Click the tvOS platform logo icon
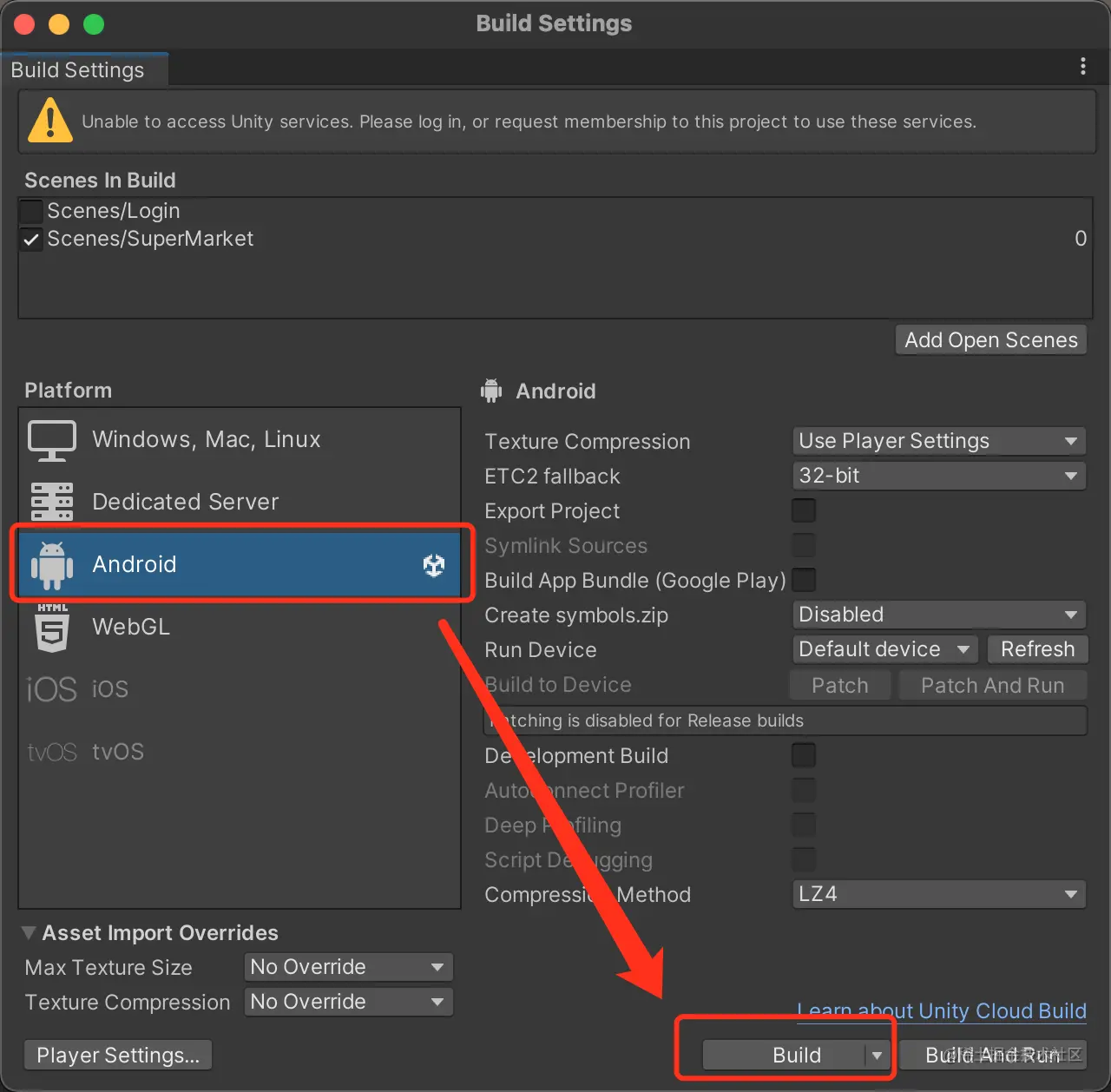 pyautogui.click(x=52, y=752)
